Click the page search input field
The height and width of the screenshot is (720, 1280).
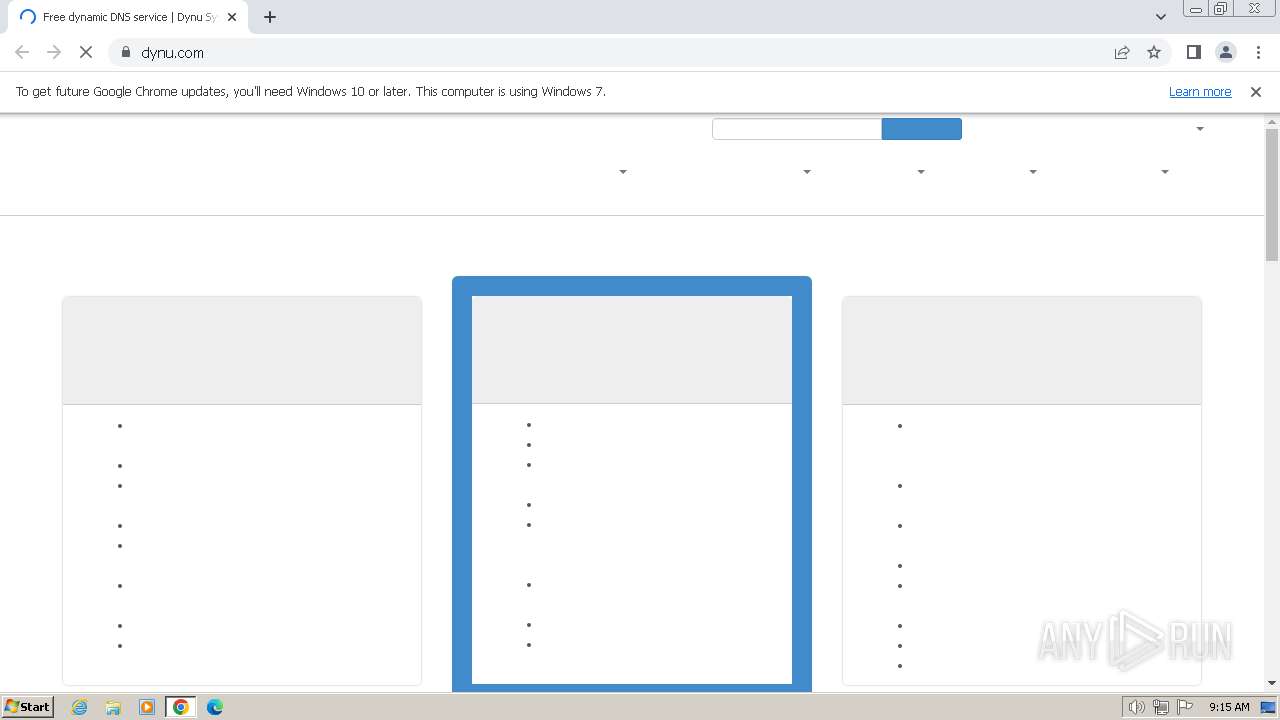[x=797, y=129]
